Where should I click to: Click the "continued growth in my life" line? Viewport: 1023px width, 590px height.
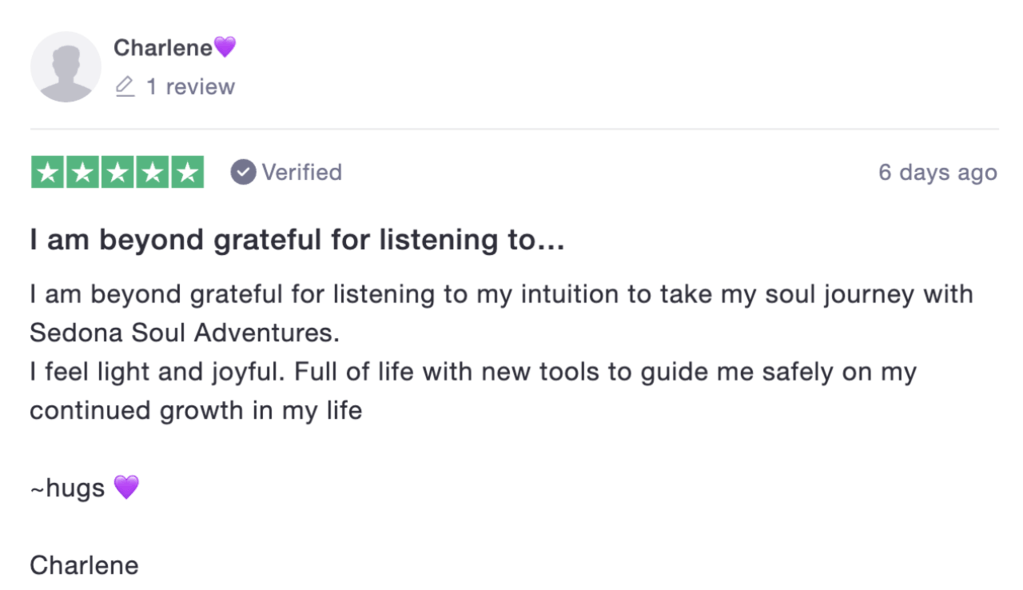[196, 410]
